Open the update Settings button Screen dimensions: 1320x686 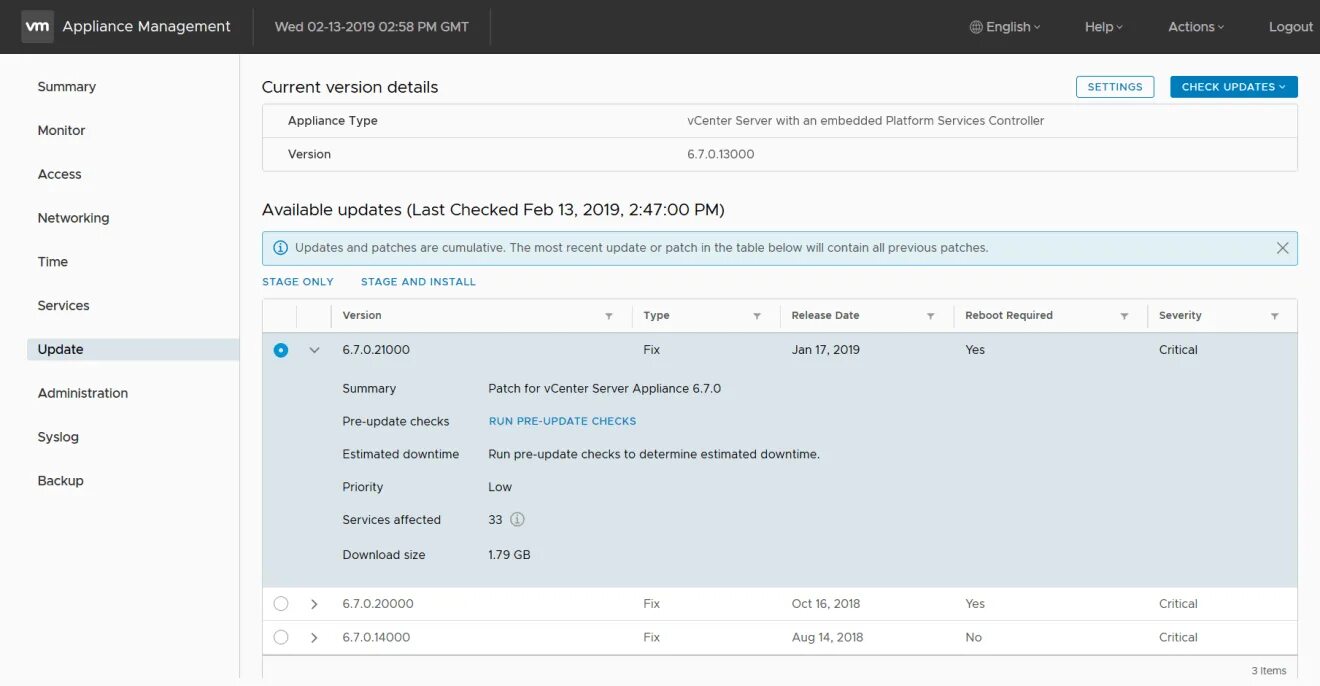1114,87
